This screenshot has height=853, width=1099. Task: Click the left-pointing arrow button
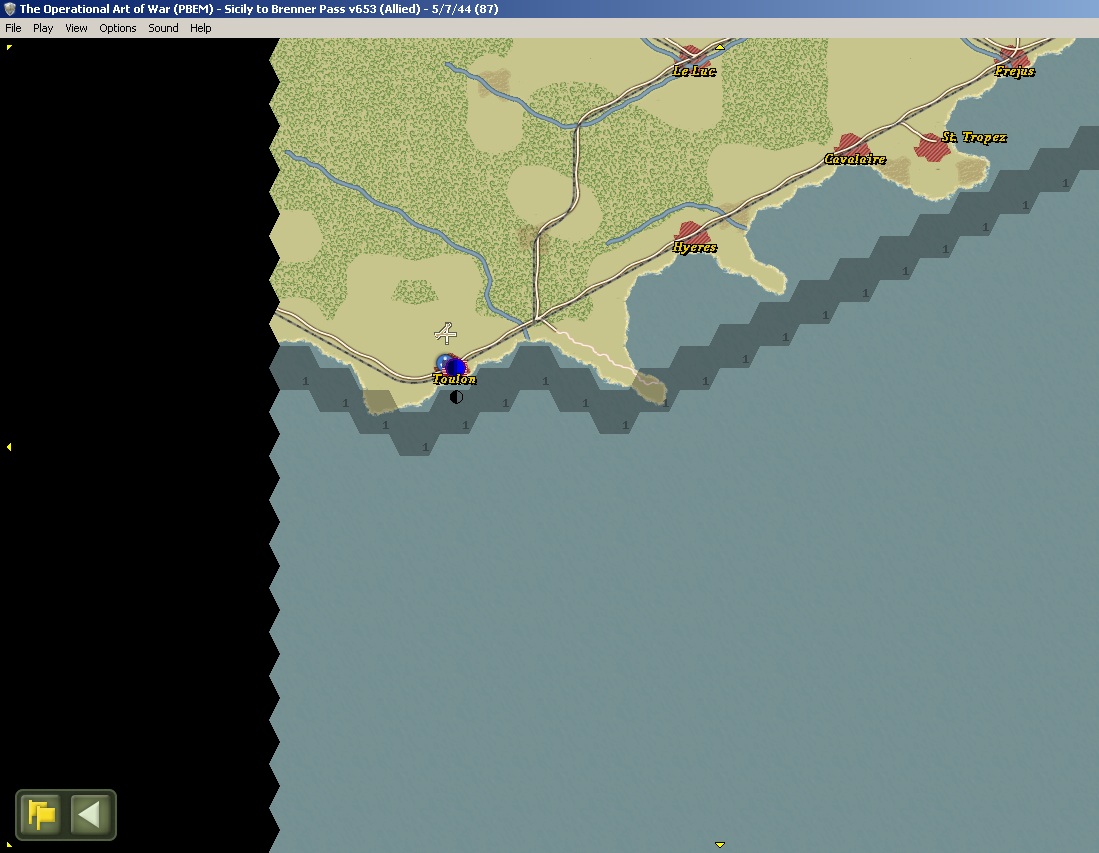(x=90, y=814)
